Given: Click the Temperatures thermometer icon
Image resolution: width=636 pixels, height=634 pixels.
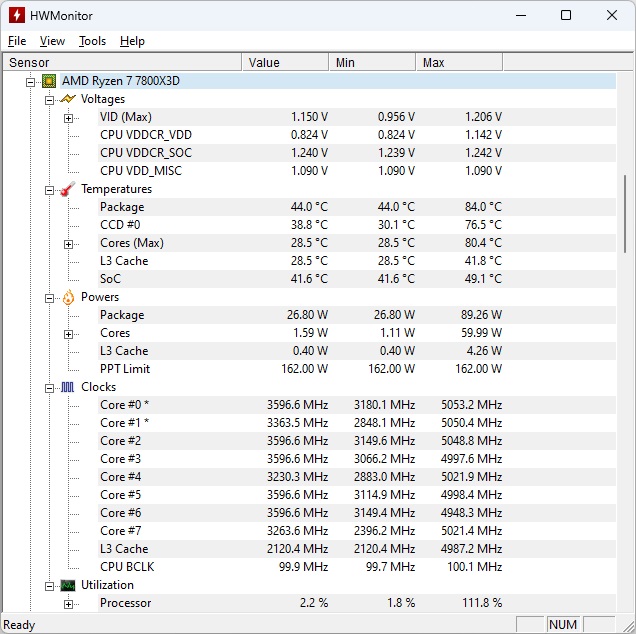Looking at the screenshot, I should [68, 189].
